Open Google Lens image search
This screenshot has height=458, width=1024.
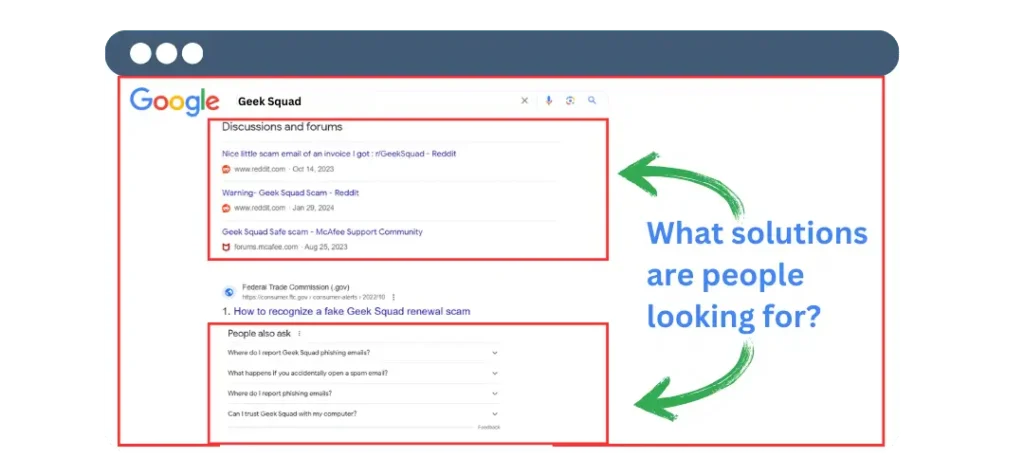[x=570, y=101]
